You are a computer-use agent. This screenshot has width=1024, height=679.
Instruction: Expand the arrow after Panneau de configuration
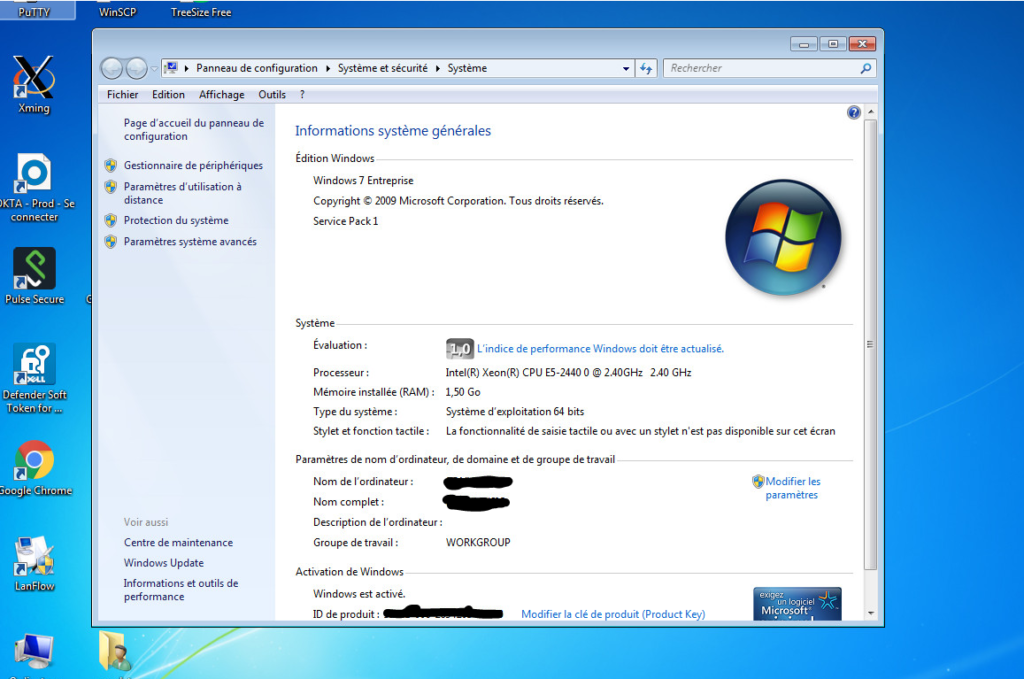click(327, 68)
